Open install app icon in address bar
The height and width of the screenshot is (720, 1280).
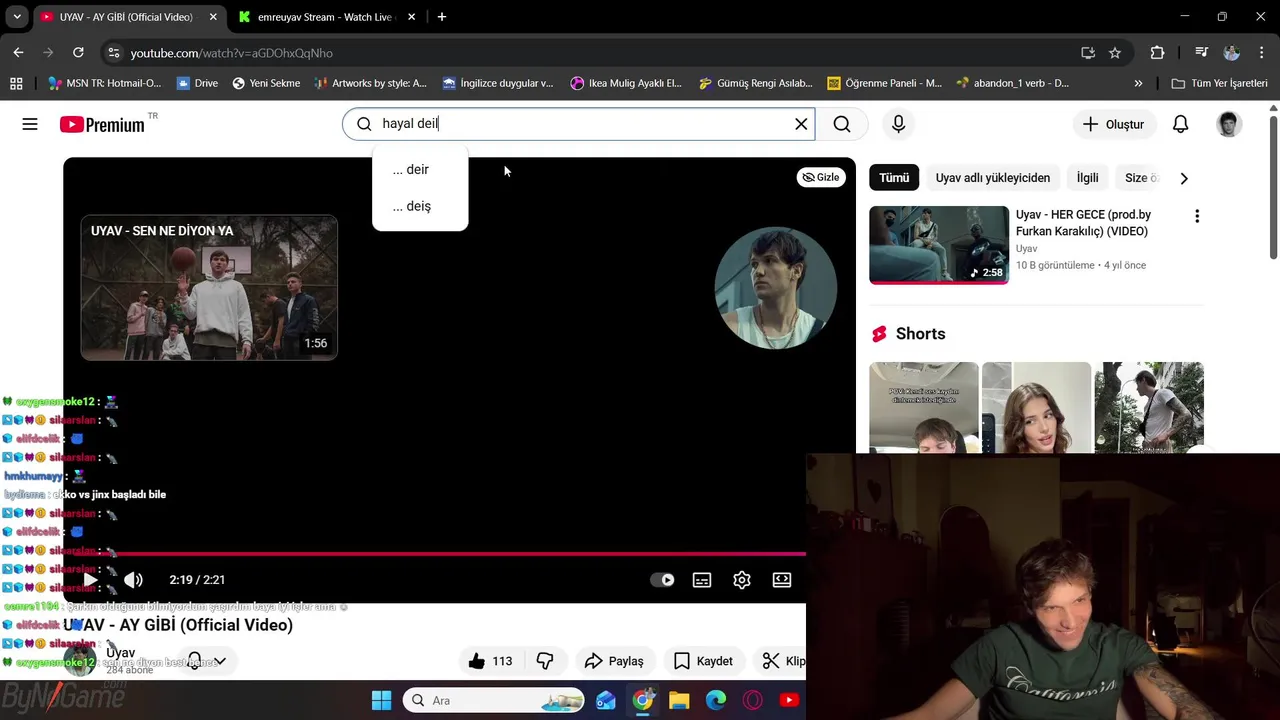point(1088,53)
